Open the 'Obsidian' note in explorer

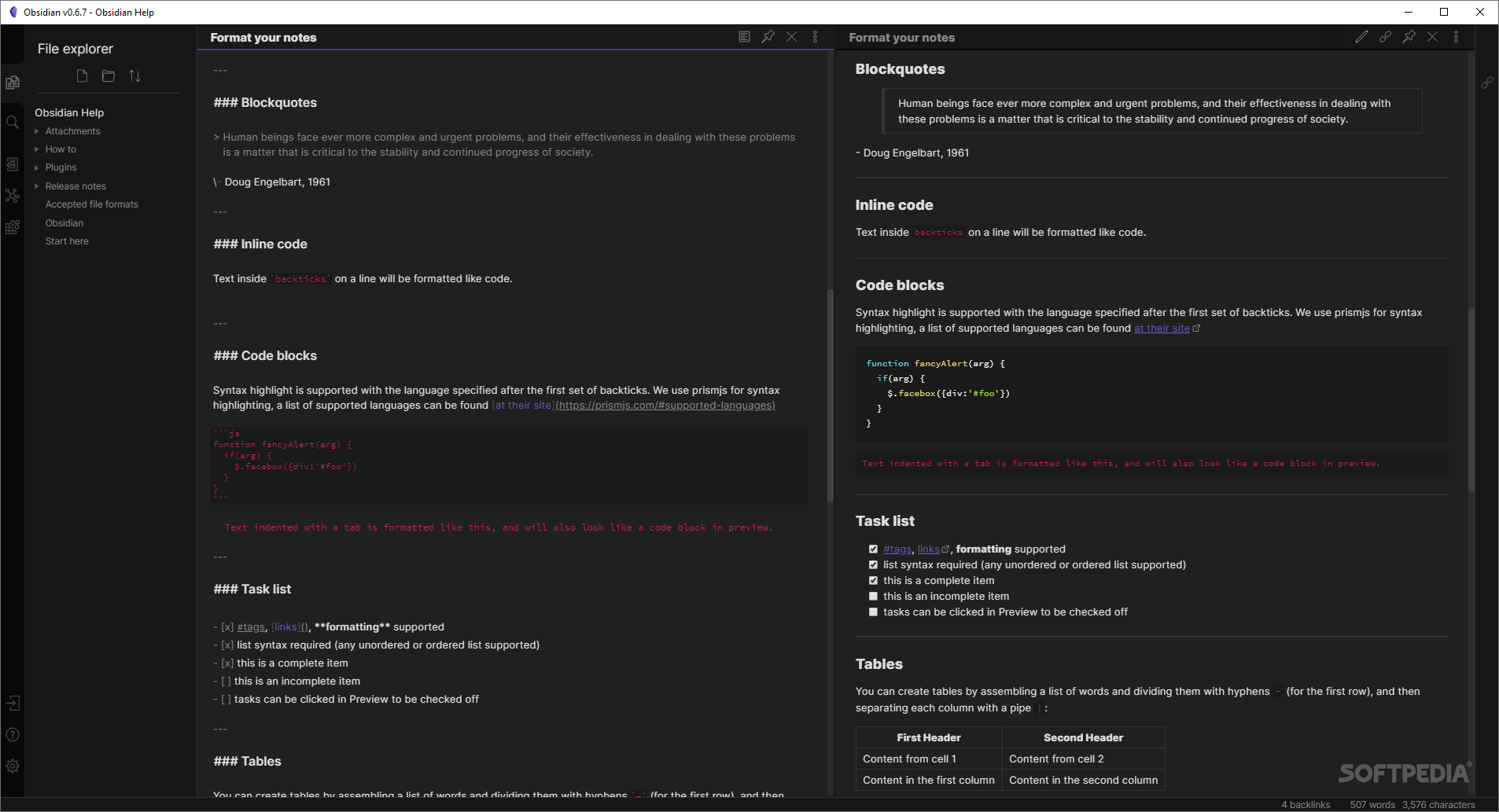pos(64,223)
